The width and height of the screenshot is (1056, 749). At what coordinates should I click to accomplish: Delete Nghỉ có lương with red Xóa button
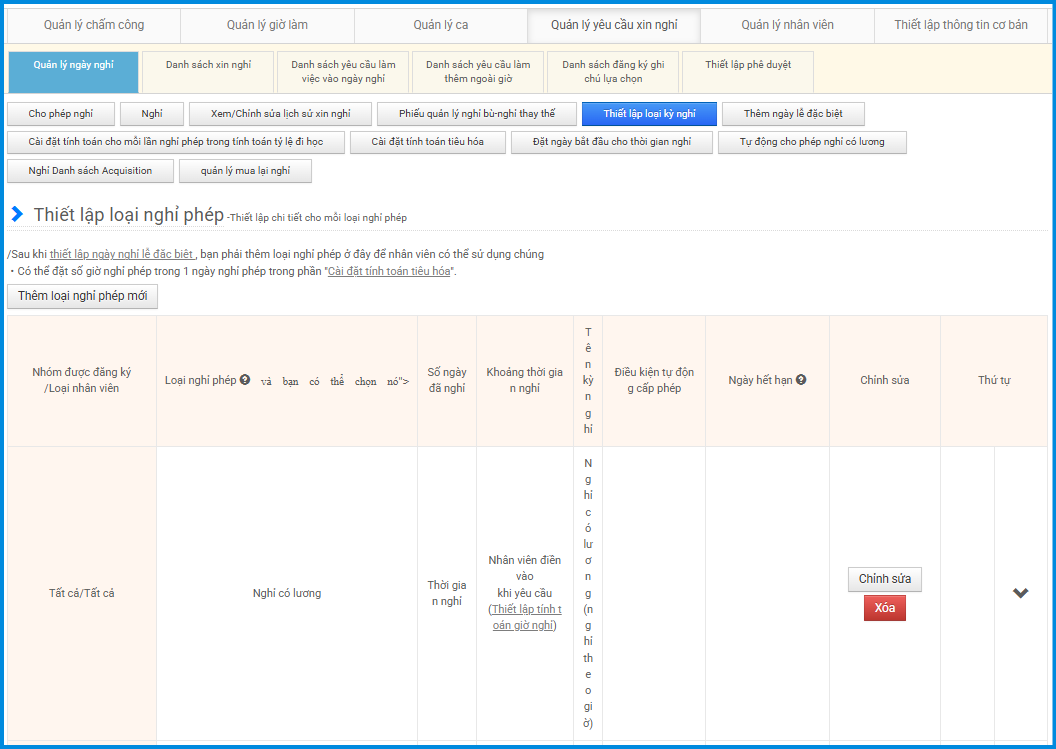884,608
